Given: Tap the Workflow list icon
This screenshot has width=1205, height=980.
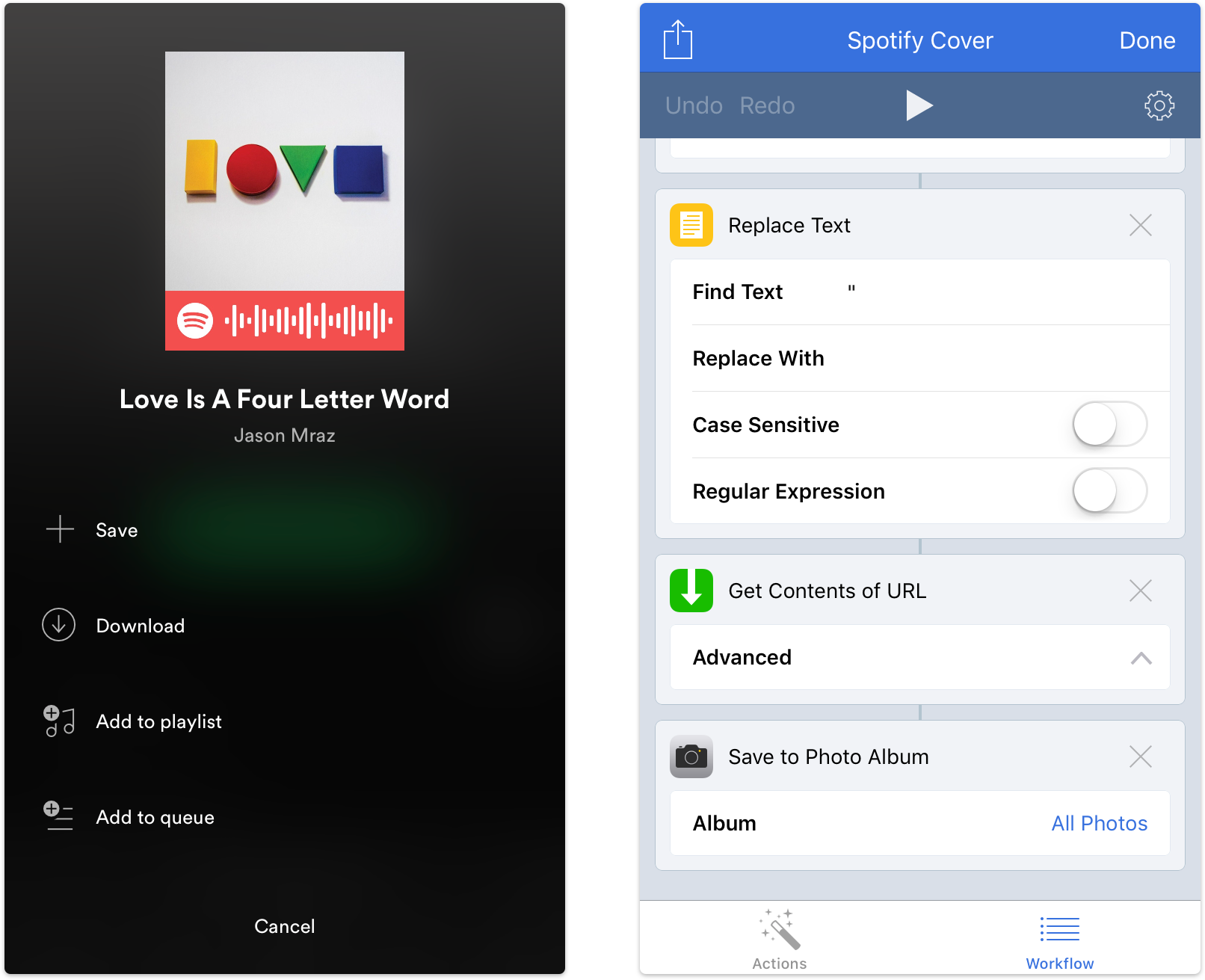Looking at the screenshot, I should tap(1060, 929).
